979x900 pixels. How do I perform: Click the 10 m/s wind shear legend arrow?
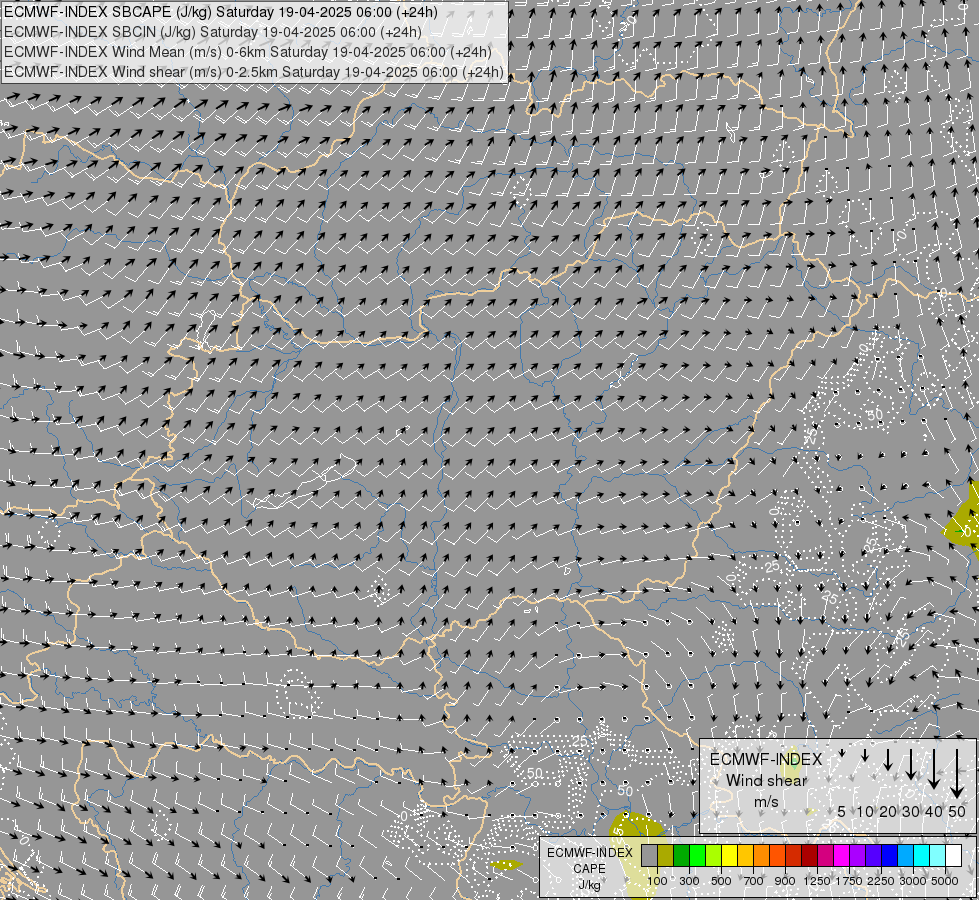(865, 755)
